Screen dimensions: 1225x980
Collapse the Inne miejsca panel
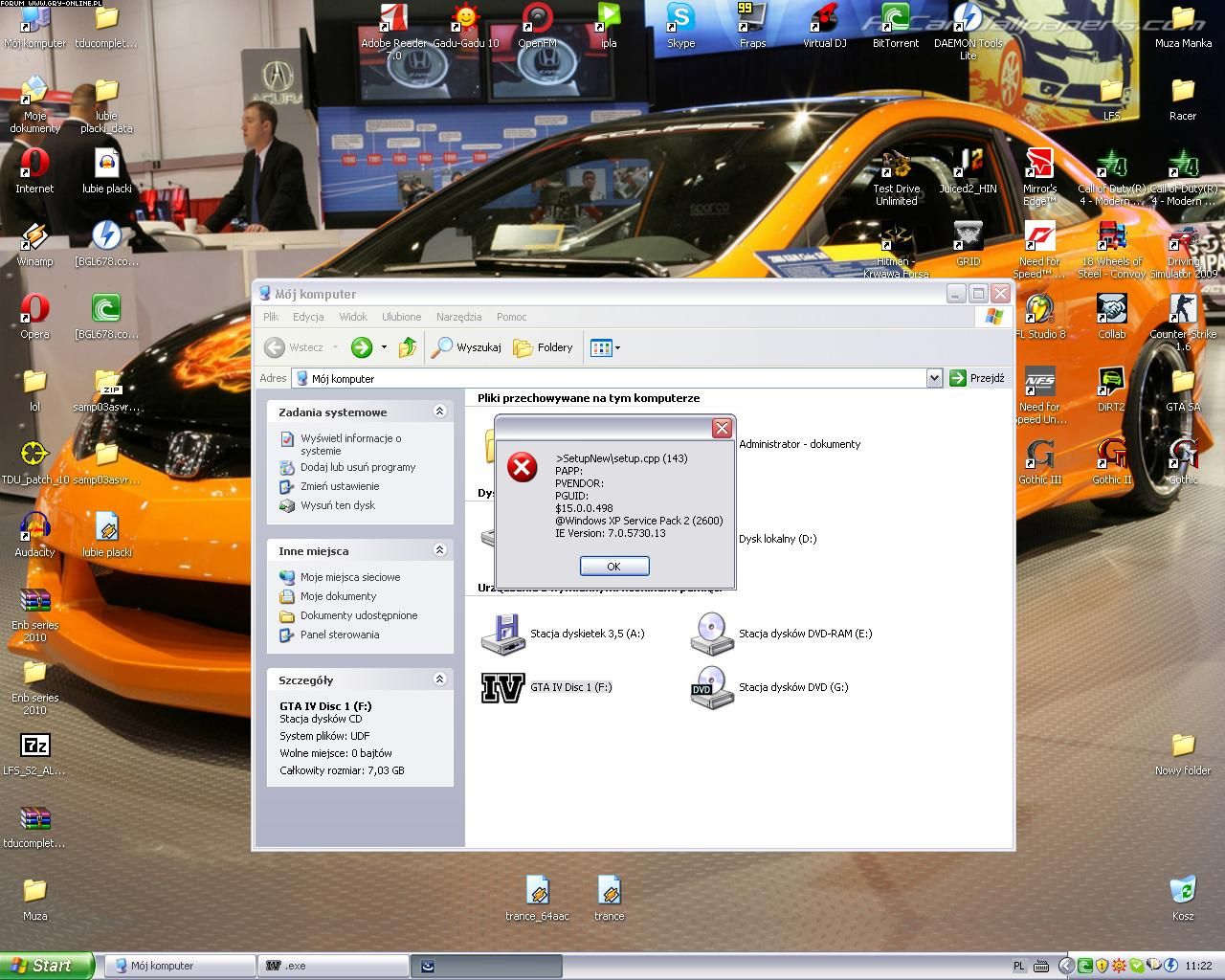[x=440, y=550]
